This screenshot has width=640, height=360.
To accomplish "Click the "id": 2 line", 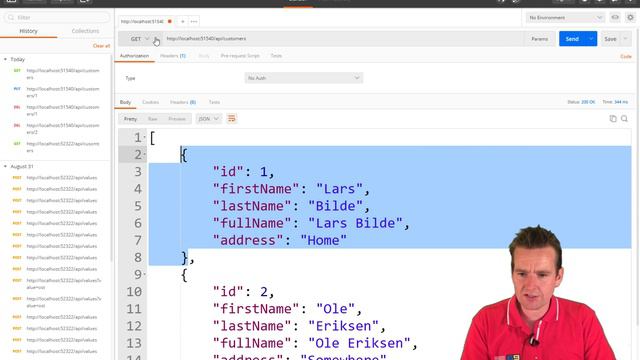I will tap(244, 292).
